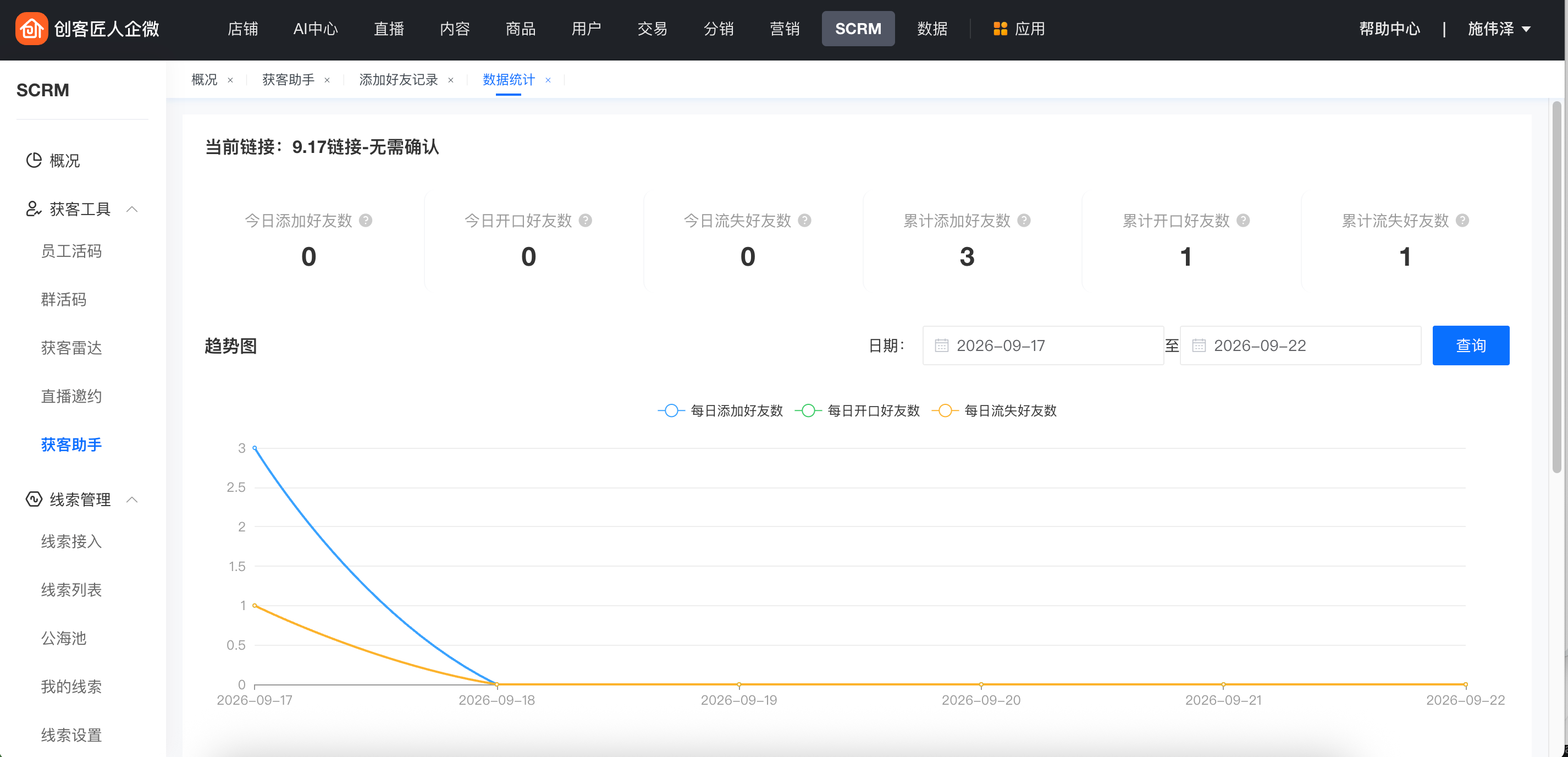
Task: Click the 概况 pie chart sidebar icon
Action: [x=34, y=160]
